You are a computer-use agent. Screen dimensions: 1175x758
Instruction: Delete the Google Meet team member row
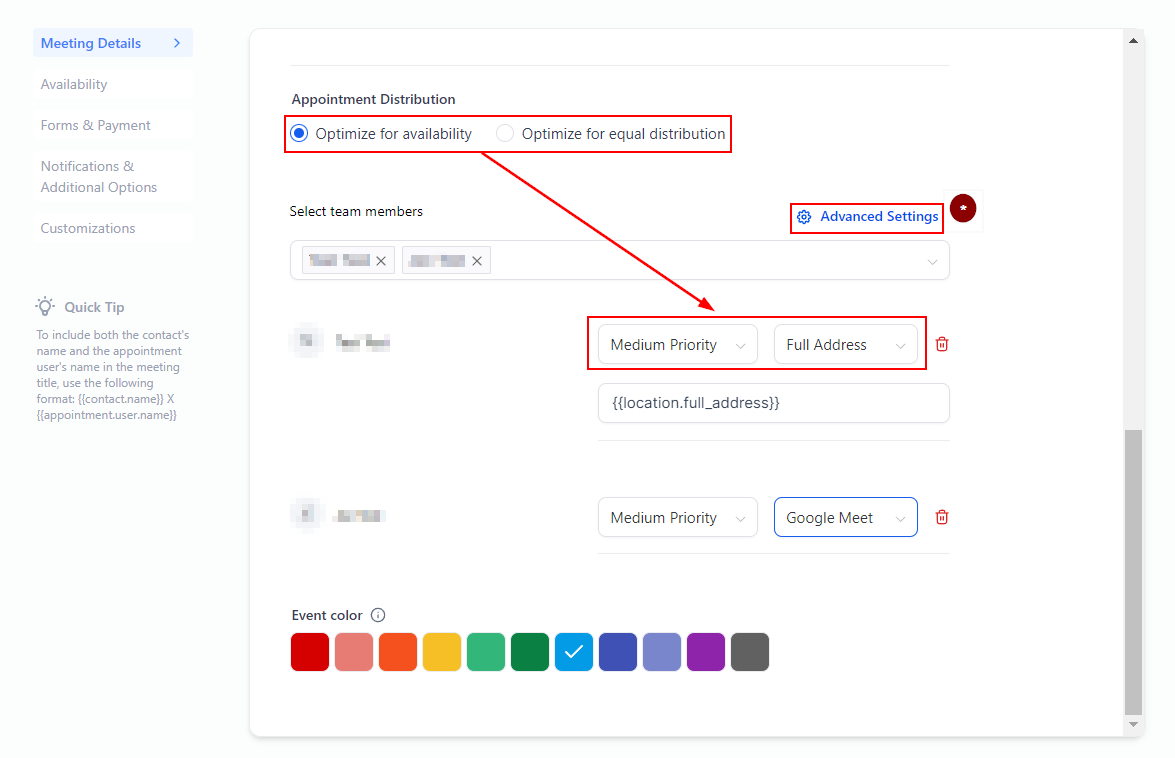tap(941, 517)
